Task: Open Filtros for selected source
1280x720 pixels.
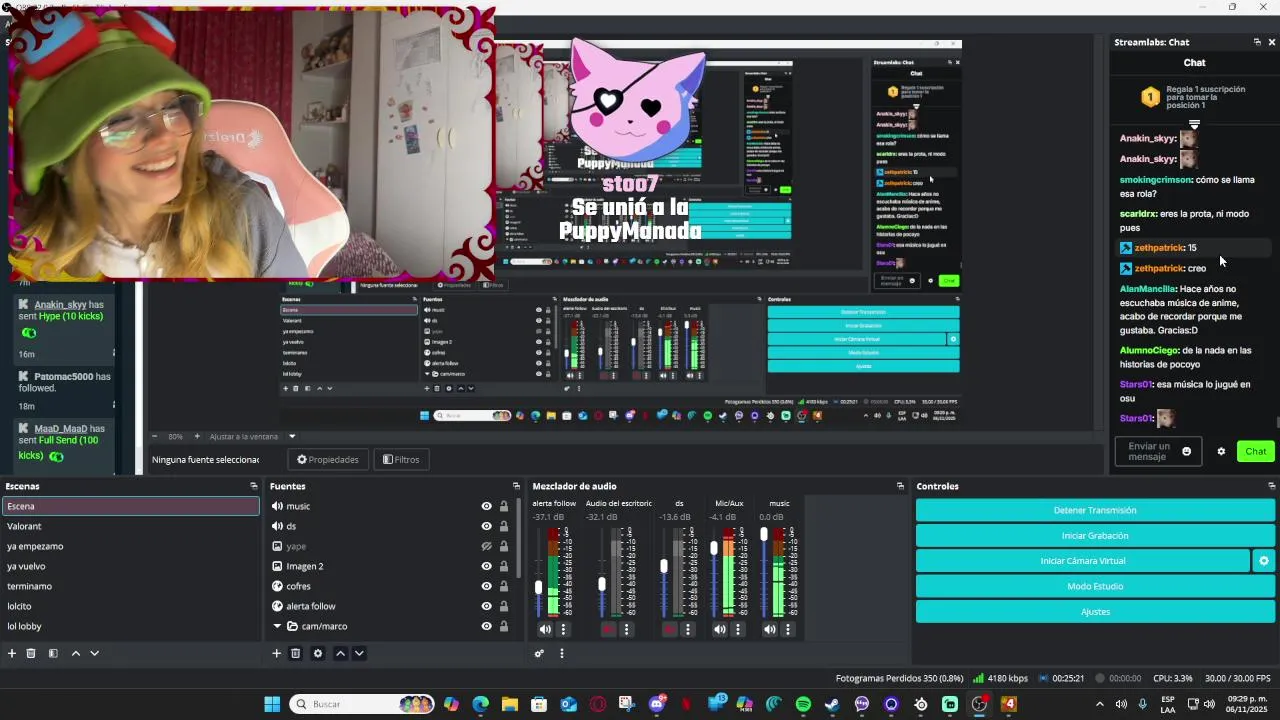Action: [401, 459]
